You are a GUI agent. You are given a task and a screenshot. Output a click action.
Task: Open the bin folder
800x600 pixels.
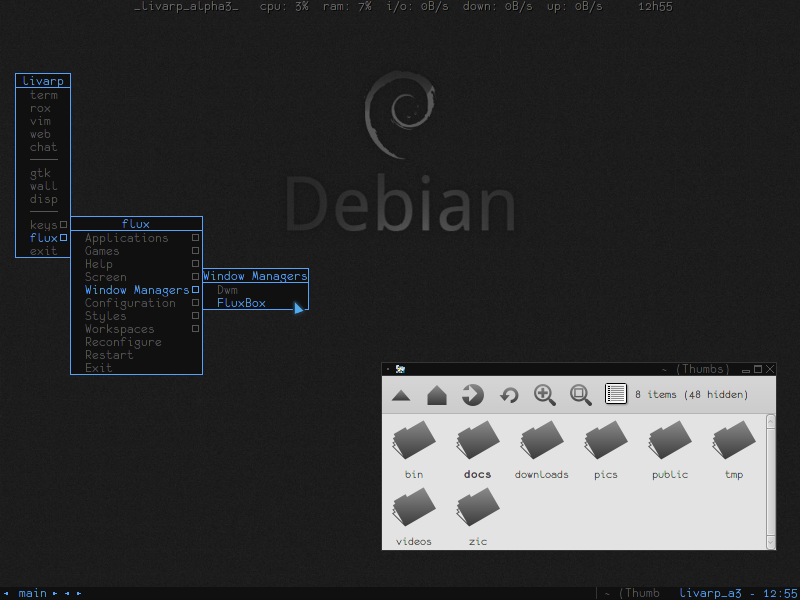coord(414,451)
